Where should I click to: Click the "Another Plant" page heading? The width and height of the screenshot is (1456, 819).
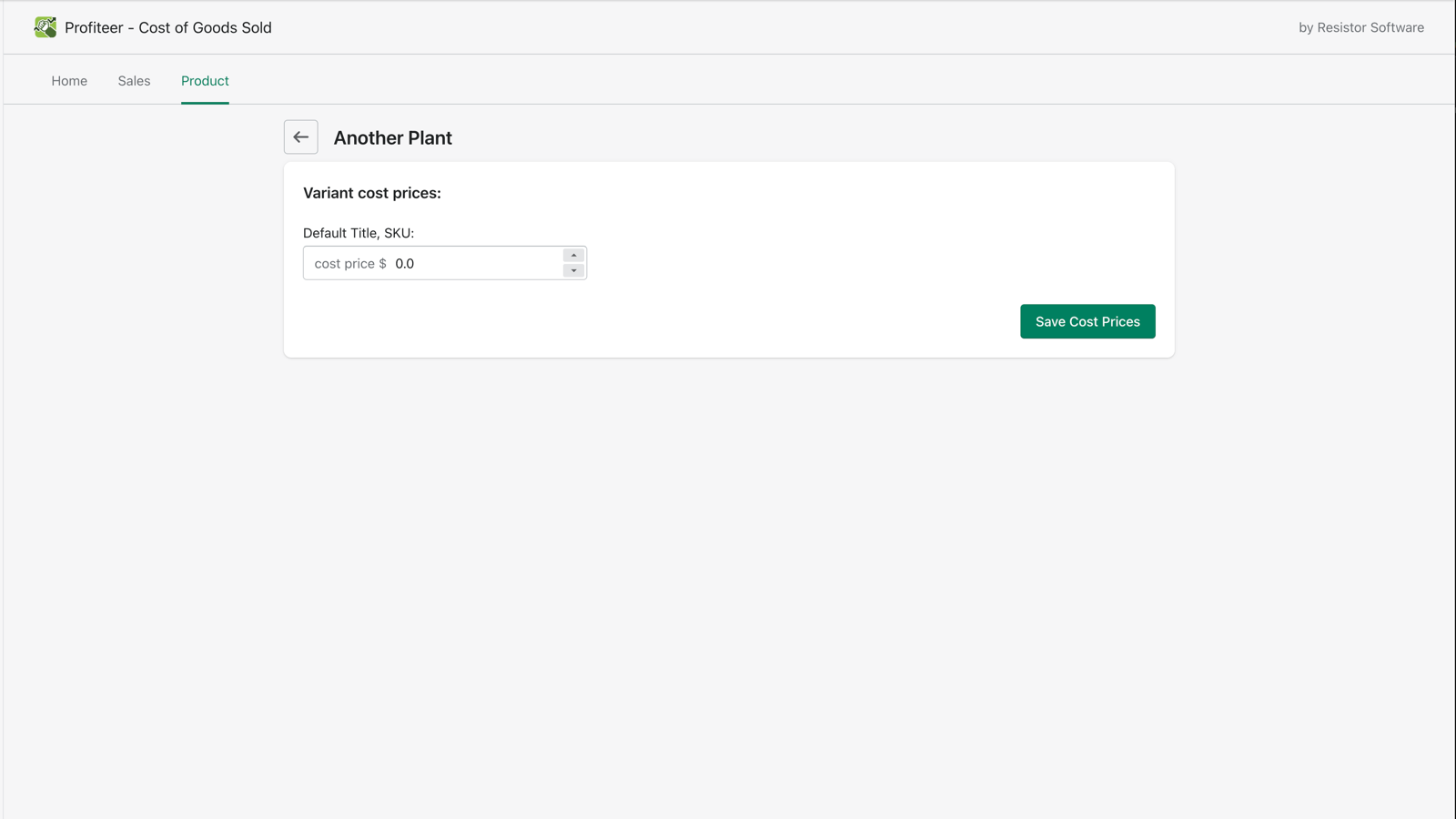pyautogui.click(x=392, y=137)
